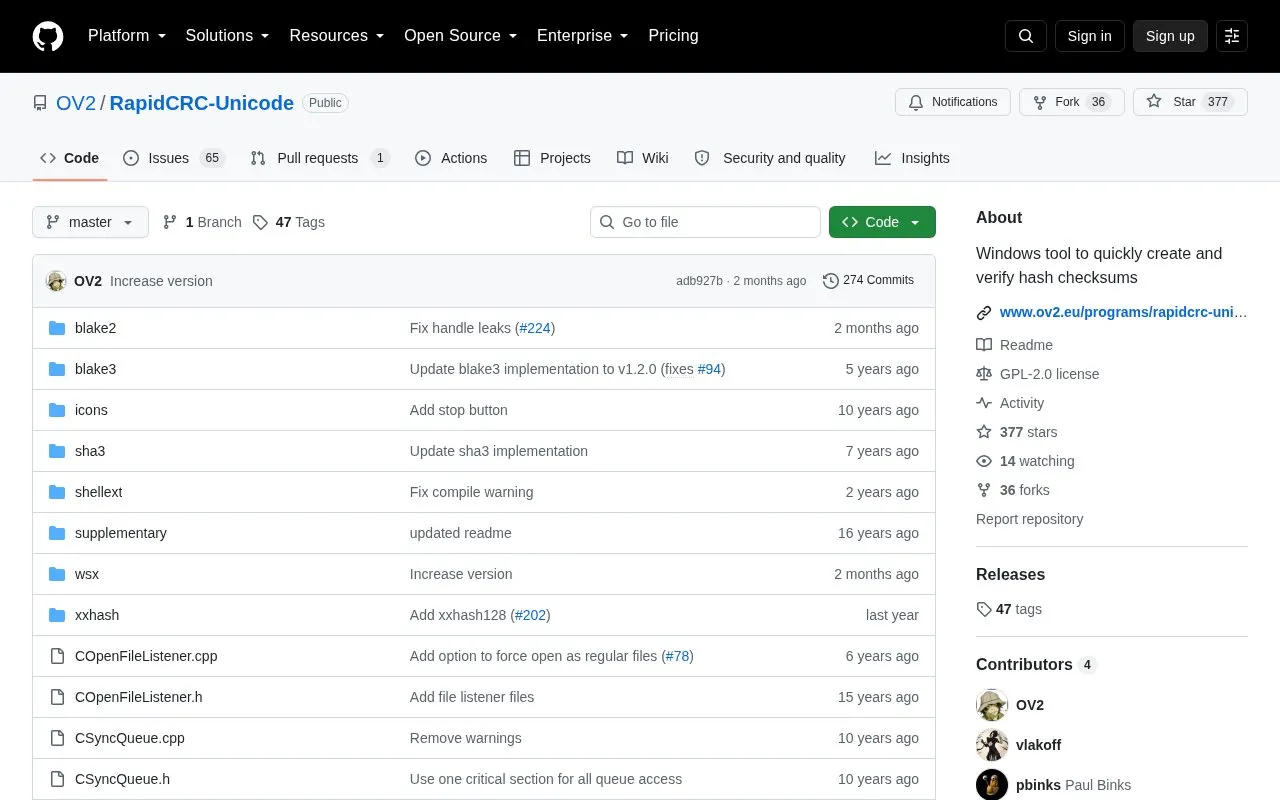Click the CSyncQueue.h file icon
The width and height of the screenshot is (1280, 800).
[x=57, y=779]
